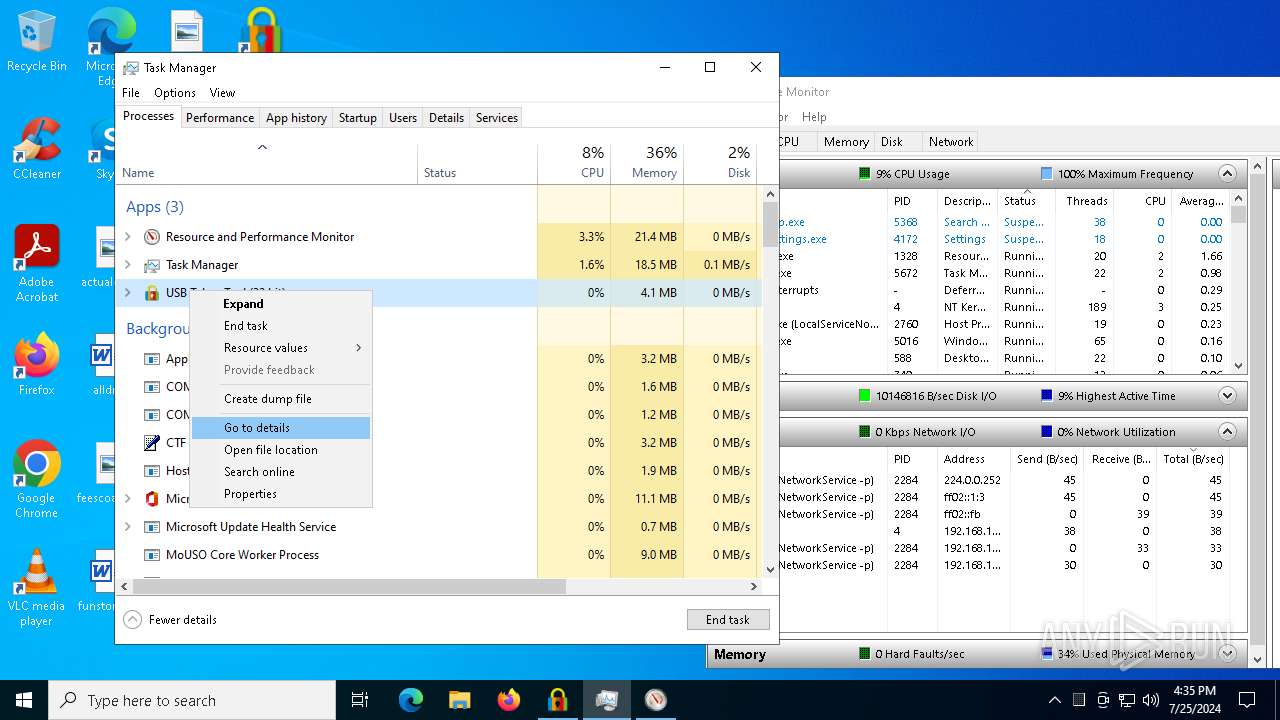Expand Memory section in Resource Monitor
Image resolution: width=1280 pixels, height=720 pixels.
(x=1227, y=654)
